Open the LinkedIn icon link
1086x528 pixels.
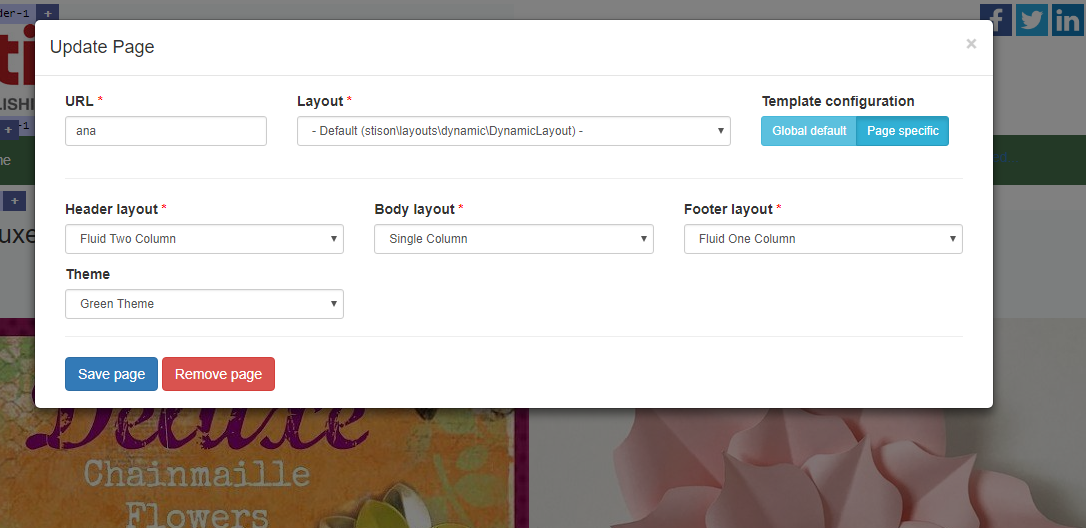pos(1068,18)
